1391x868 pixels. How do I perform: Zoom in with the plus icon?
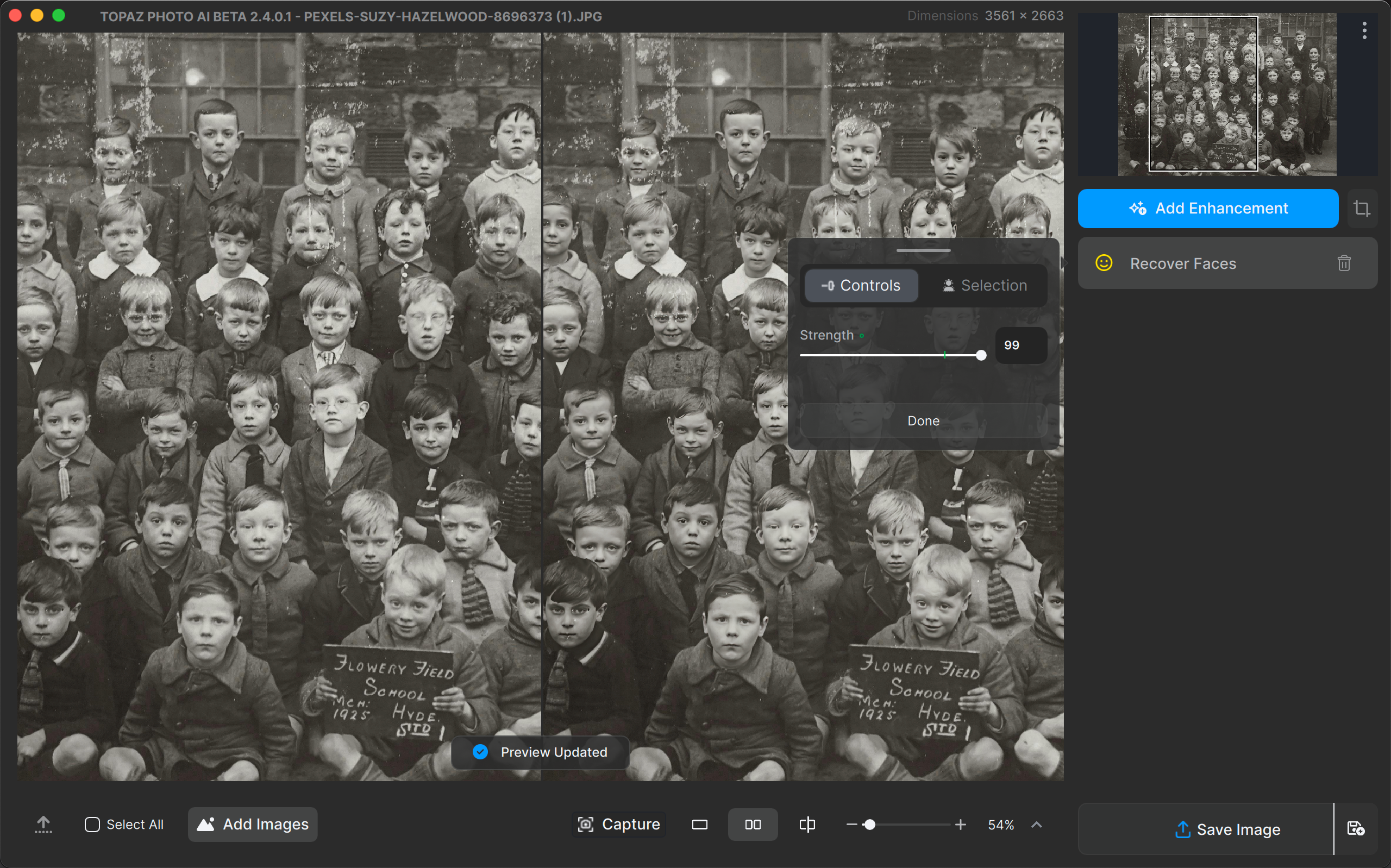[961, 825]
